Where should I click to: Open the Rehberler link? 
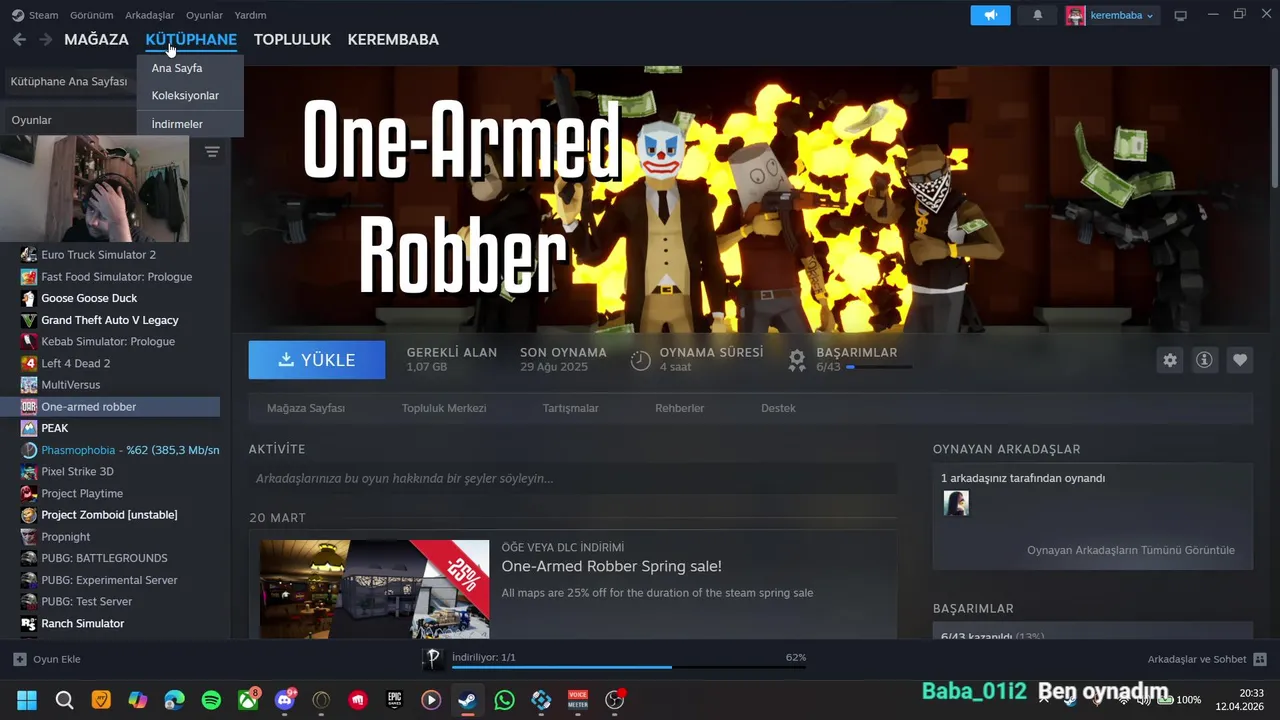(680, 408)
